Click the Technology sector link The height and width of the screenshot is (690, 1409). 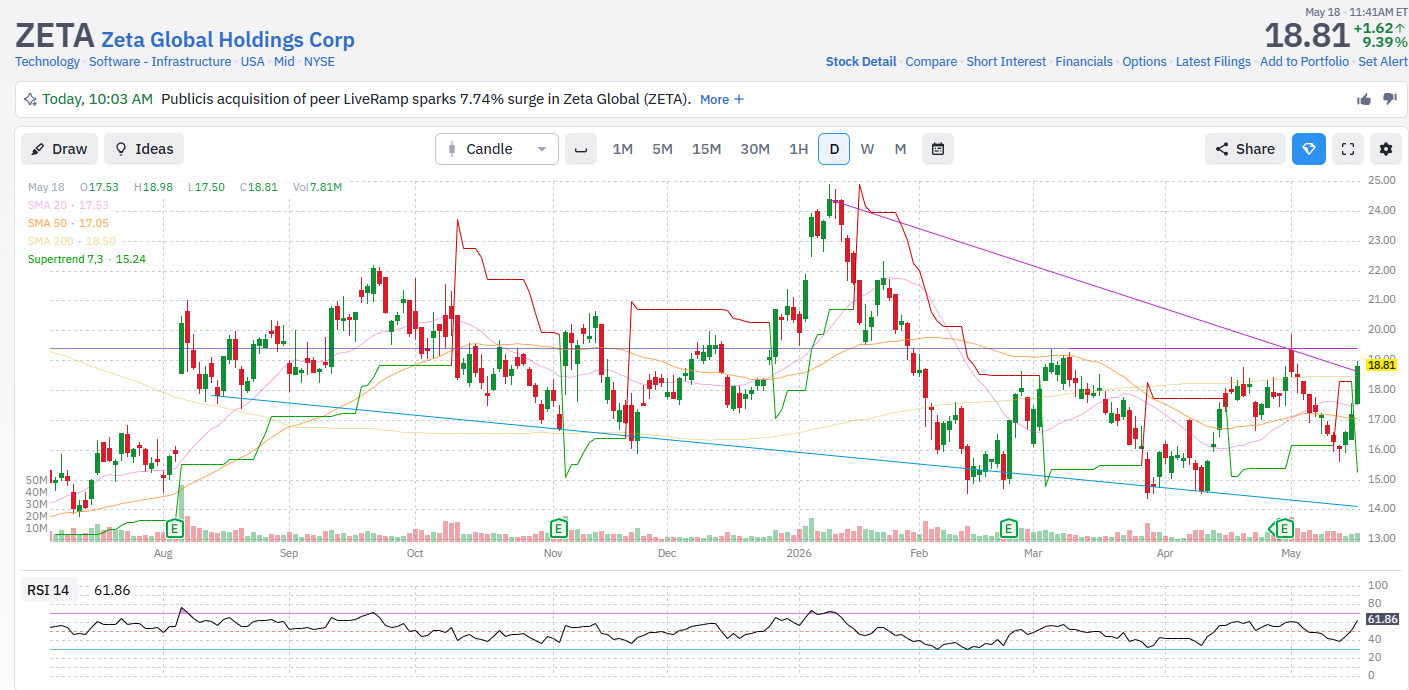47,62
